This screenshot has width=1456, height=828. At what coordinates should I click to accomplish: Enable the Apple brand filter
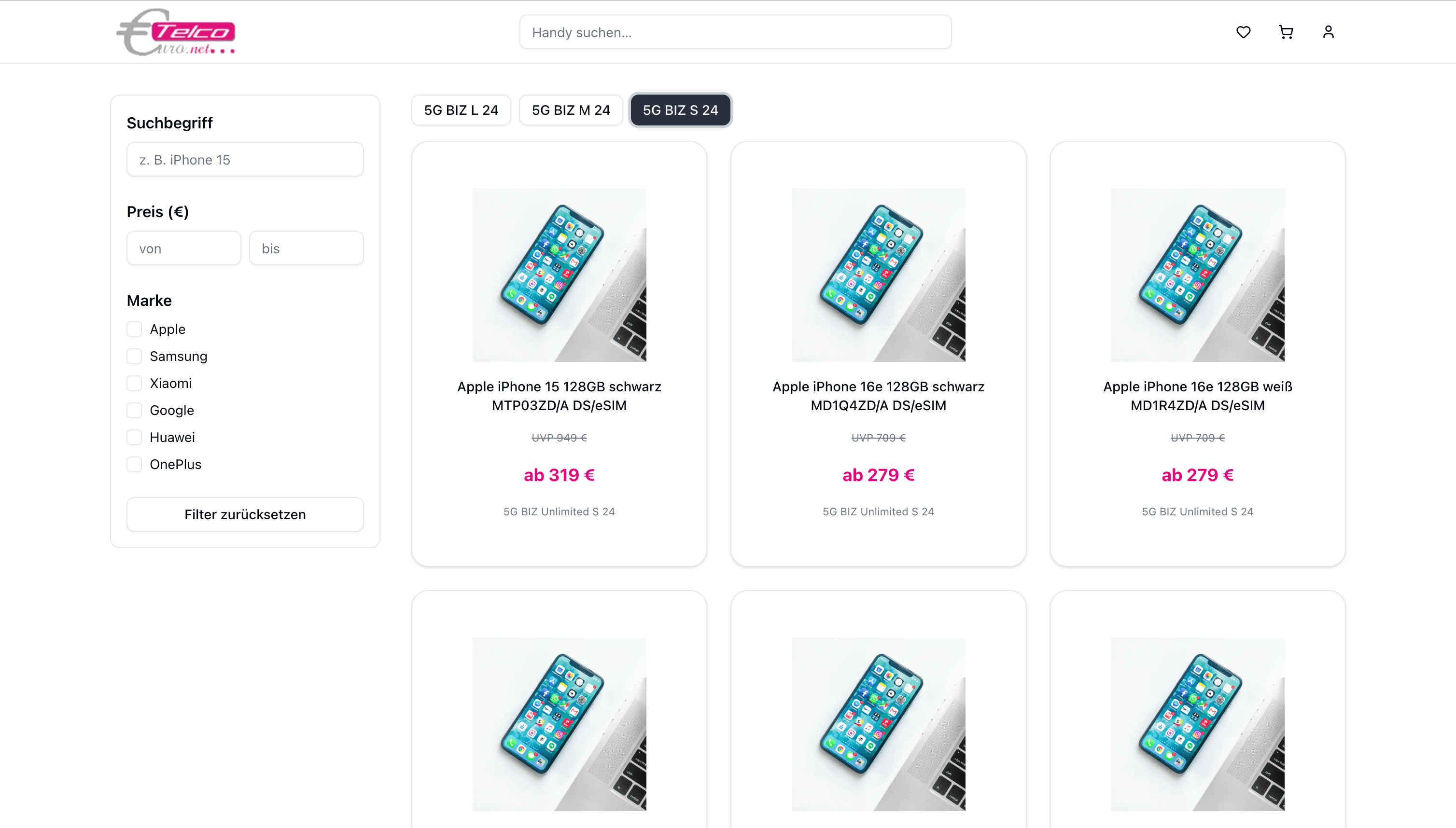tap(134, 329)
